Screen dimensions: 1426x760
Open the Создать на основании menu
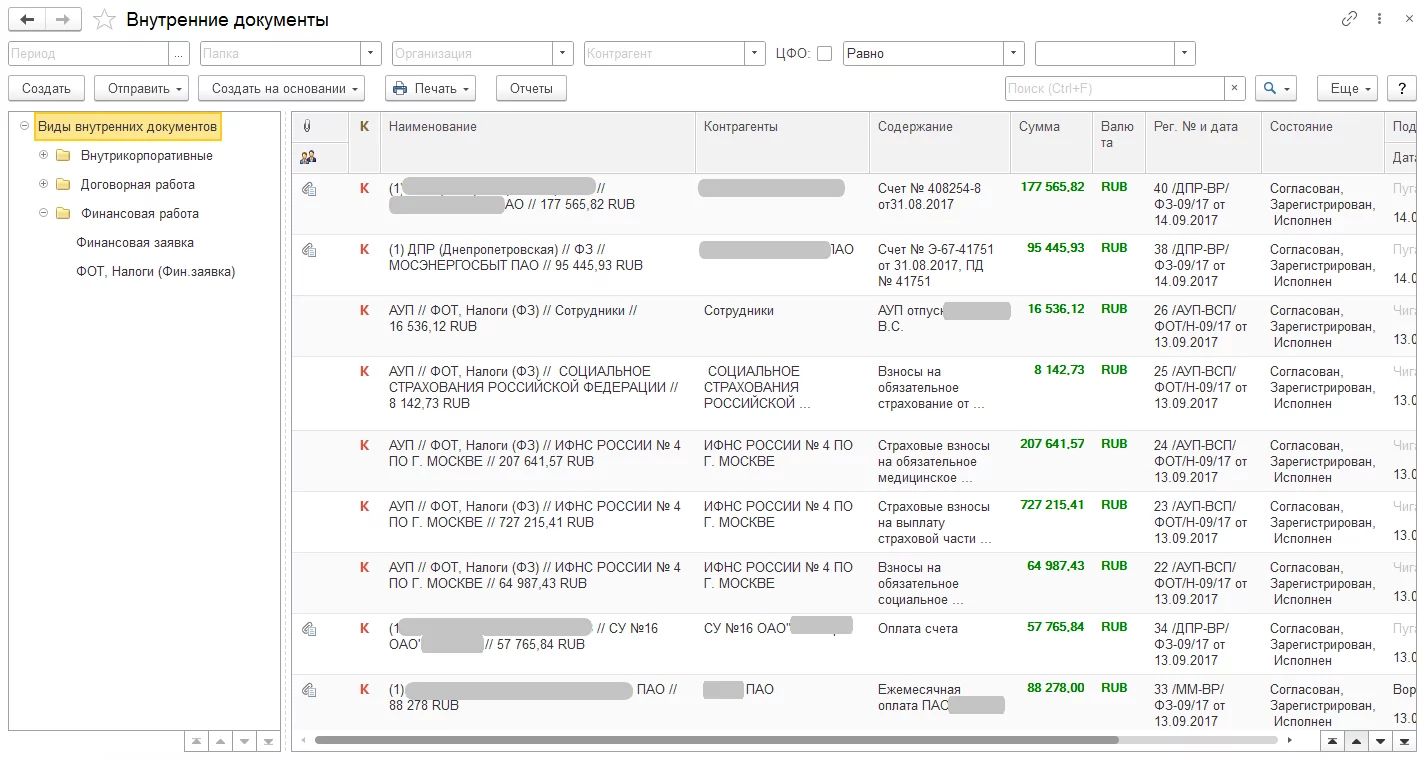(281, 88)
